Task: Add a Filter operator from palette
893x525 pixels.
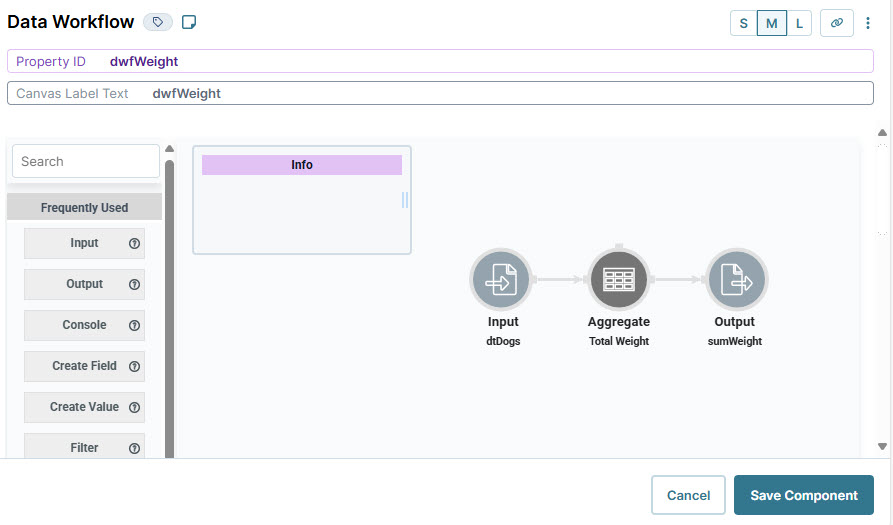Action: point(84,446)
